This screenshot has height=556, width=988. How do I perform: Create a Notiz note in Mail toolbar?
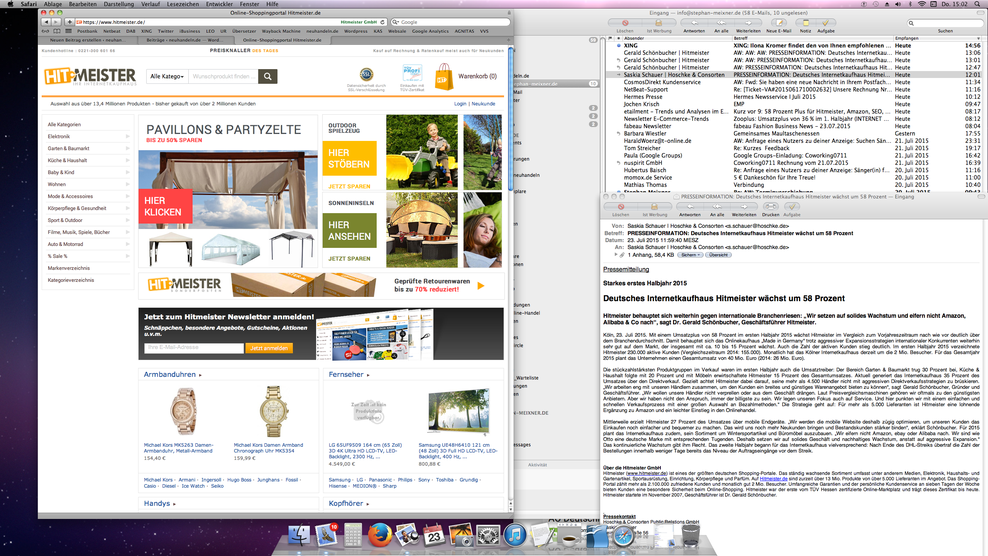click(805, 23)
